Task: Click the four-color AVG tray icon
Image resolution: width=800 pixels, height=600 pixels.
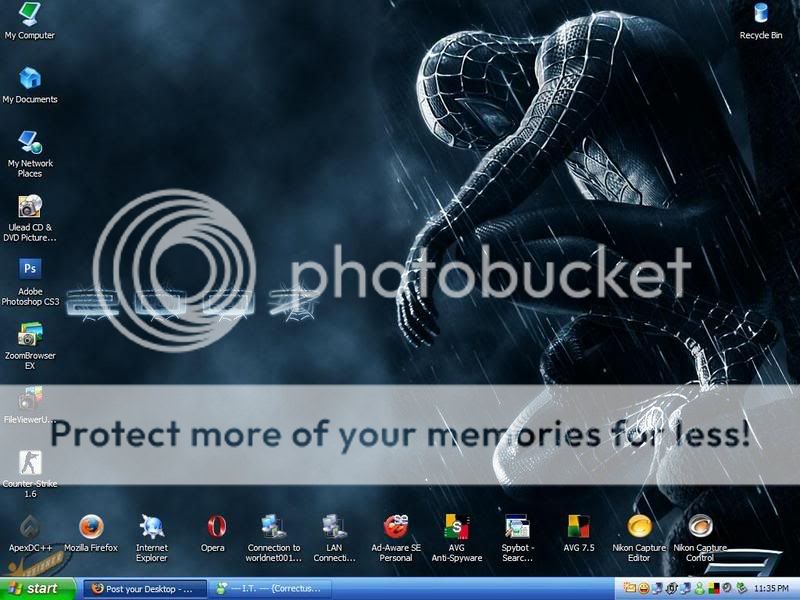Action: click(713, 588)
